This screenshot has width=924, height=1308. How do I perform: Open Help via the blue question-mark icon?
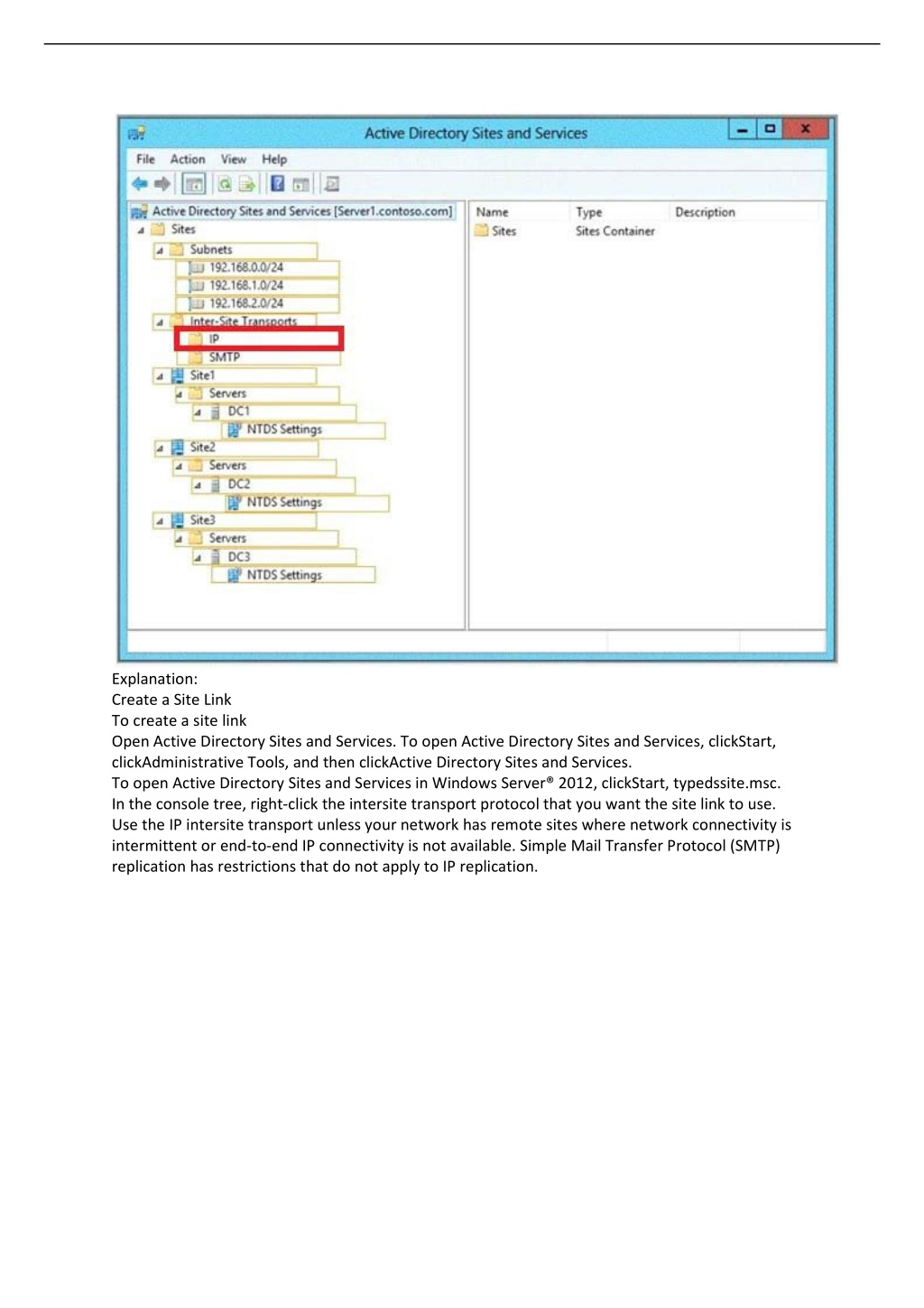coord(278,184)
